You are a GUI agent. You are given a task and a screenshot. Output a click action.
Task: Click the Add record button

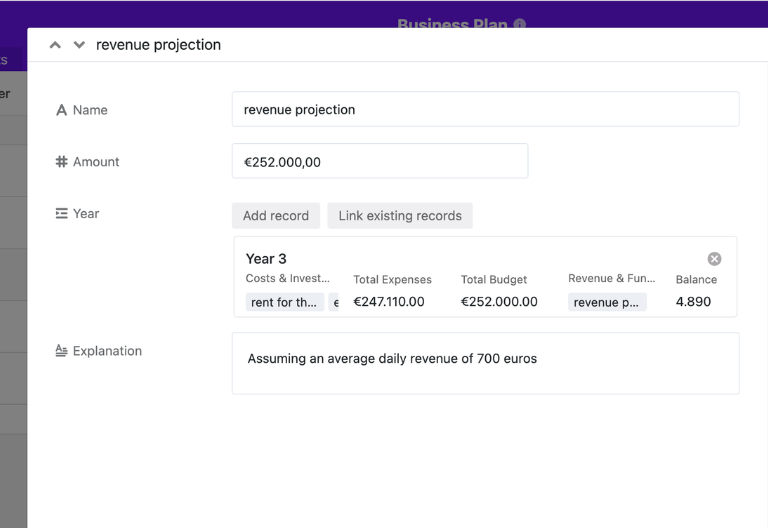pos(276,216)
